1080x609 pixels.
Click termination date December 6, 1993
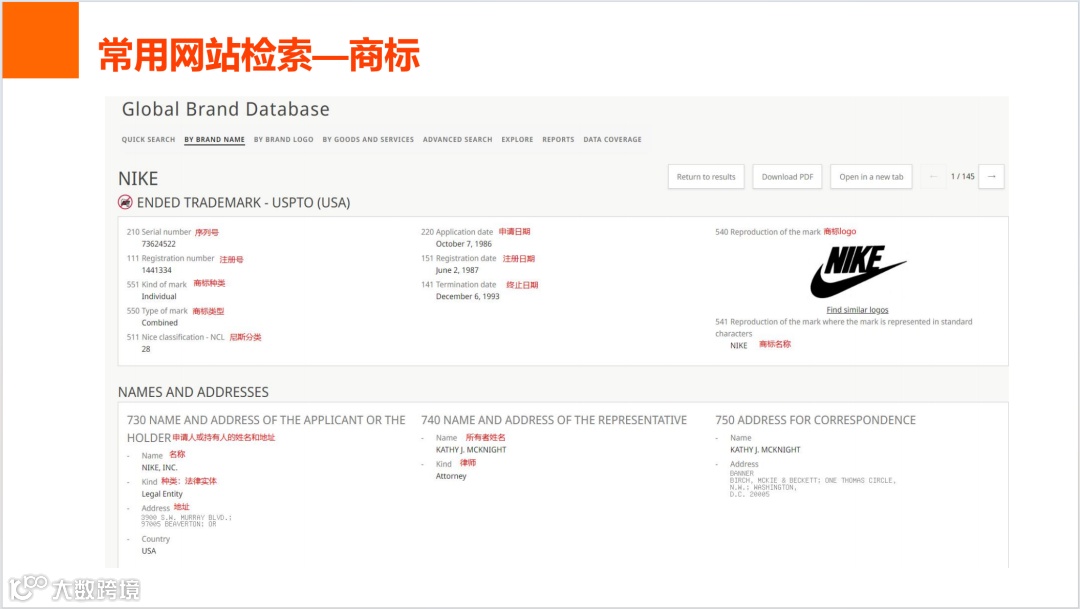[x=468, y=296]
